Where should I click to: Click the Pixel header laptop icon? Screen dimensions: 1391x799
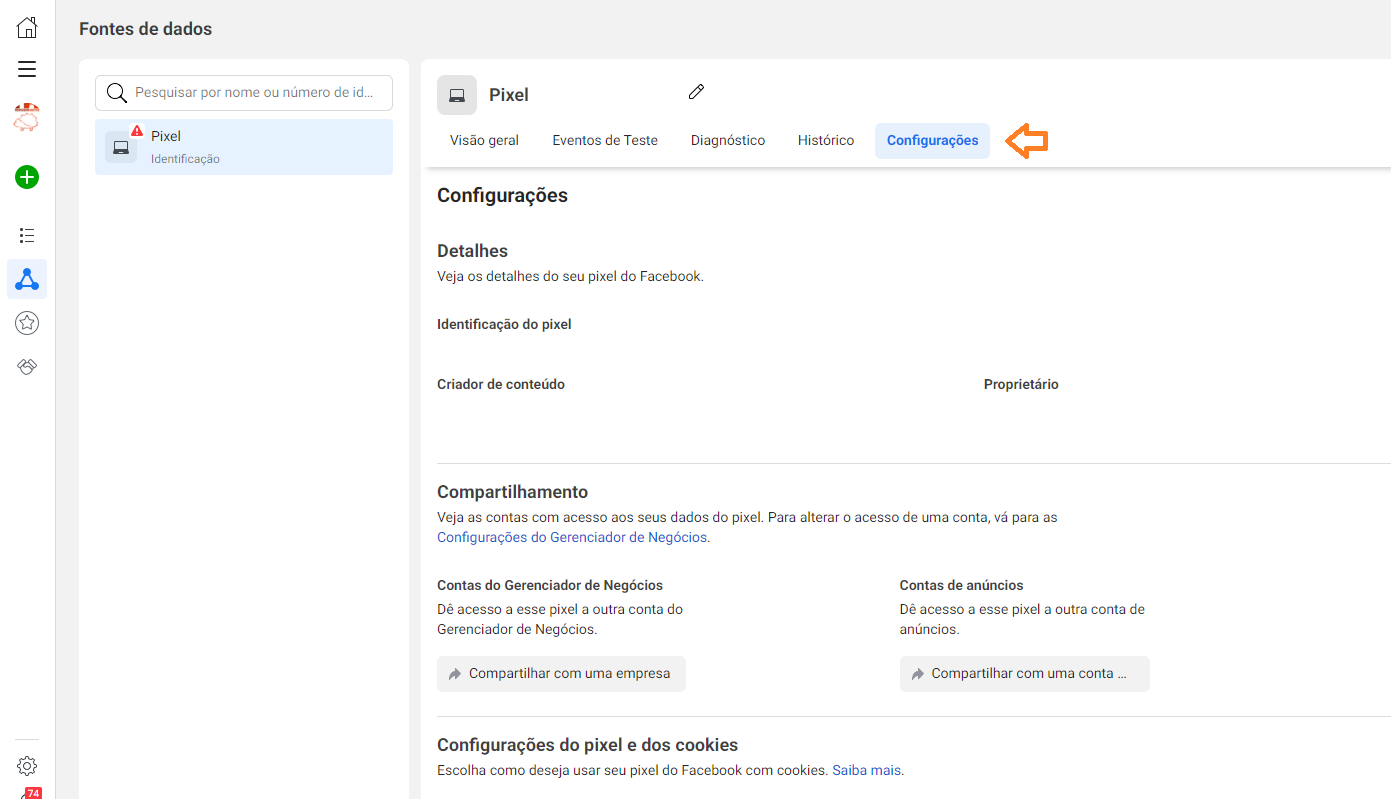click(x=457, y=95)
